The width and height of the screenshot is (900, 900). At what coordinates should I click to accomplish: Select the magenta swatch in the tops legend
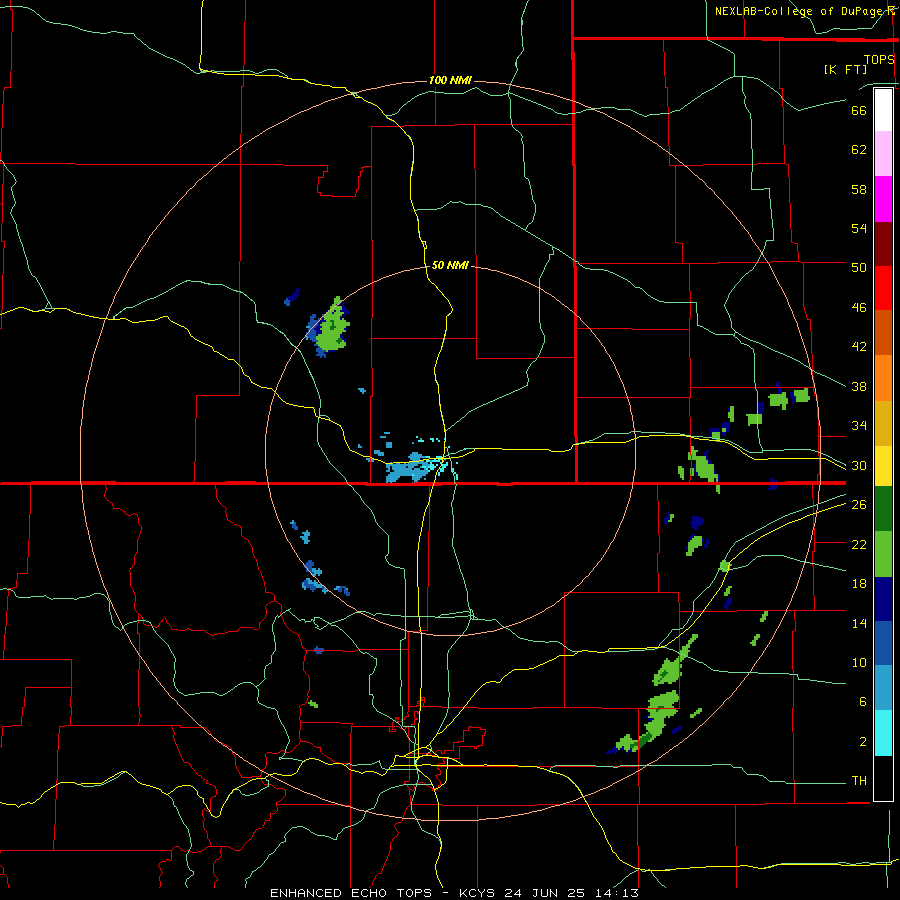coord(883,199)
